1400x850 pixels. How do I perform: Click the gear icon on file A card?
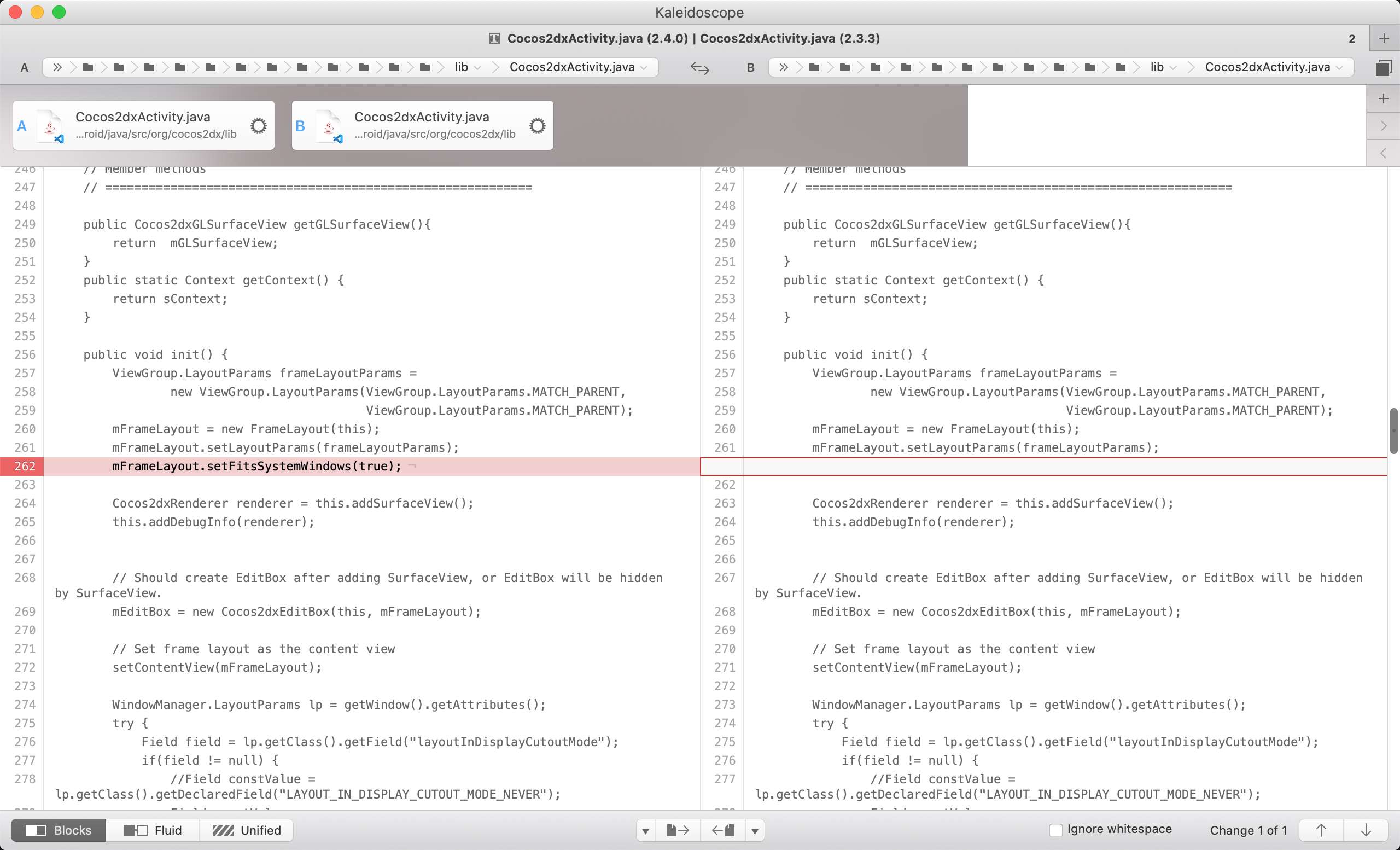pyautogui.click(x=259, y=126)
